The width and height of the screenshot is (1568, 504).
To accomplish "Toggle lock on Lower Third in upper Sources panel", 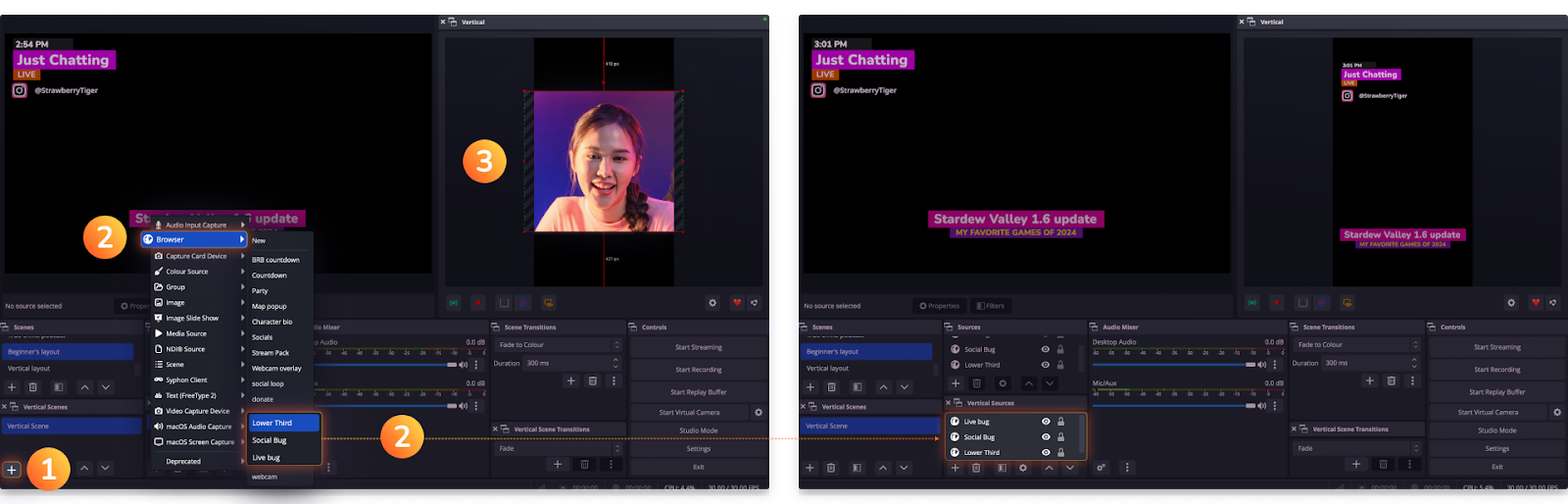I will pyautogui.click(x=1060, y=365).
